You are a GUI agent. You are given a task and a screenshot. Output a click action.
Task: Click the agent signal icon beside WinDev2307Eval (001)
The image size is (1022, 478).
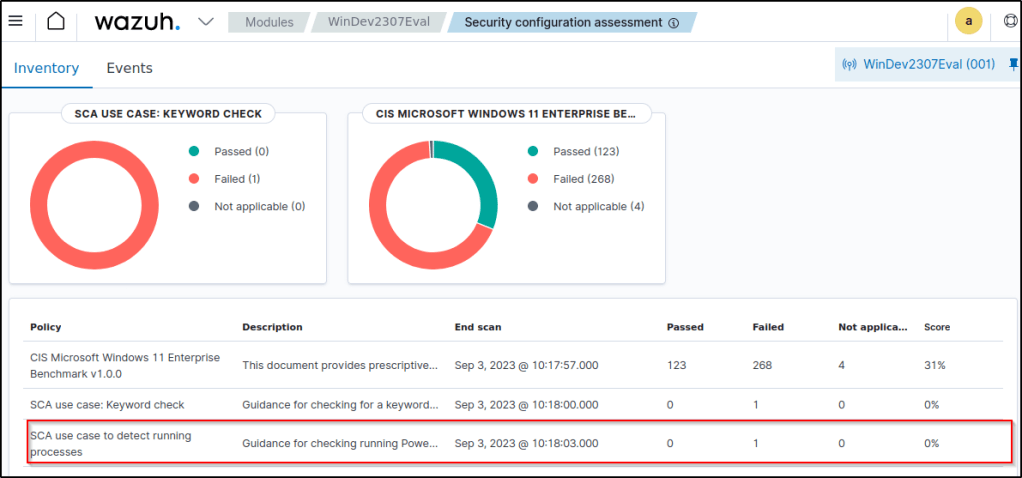[850, 65]
